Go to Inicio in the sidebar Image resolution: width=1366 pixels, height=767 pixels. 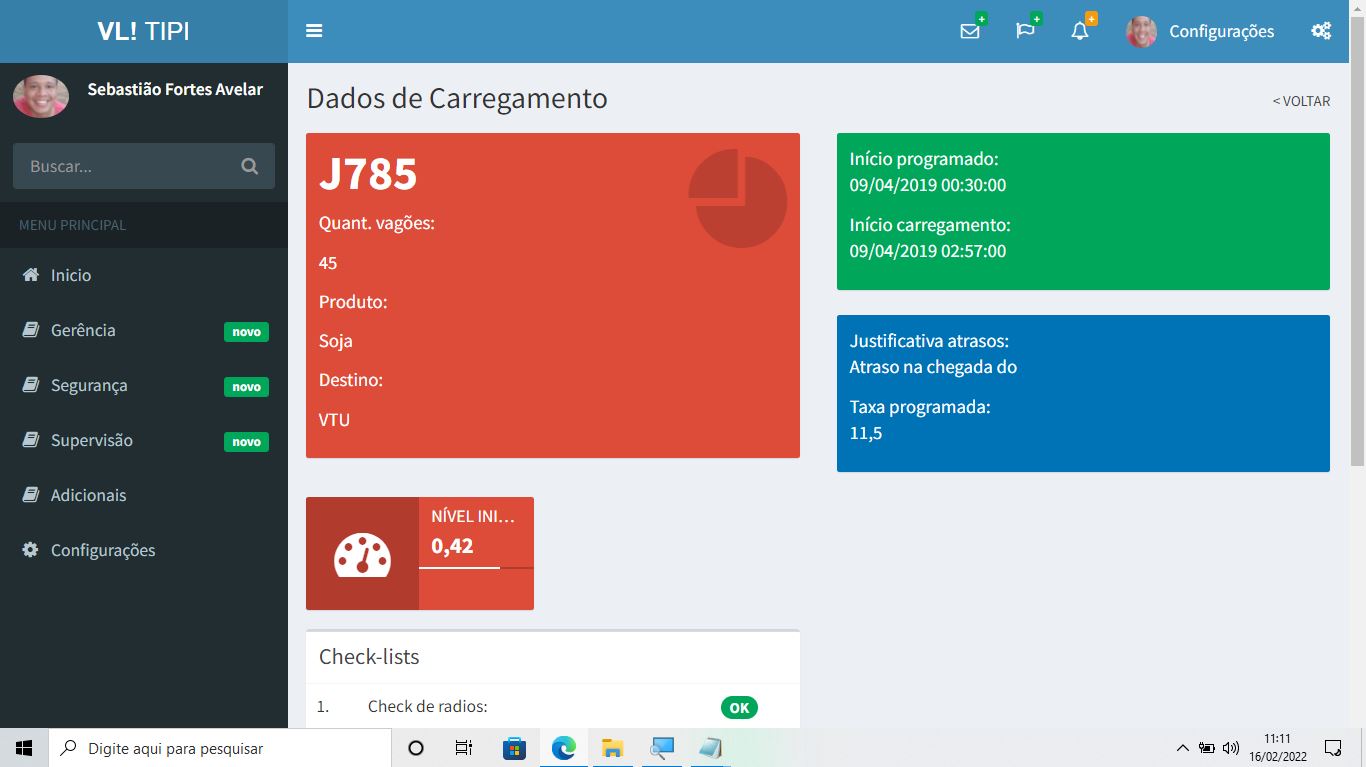click(x=70, y=275)
